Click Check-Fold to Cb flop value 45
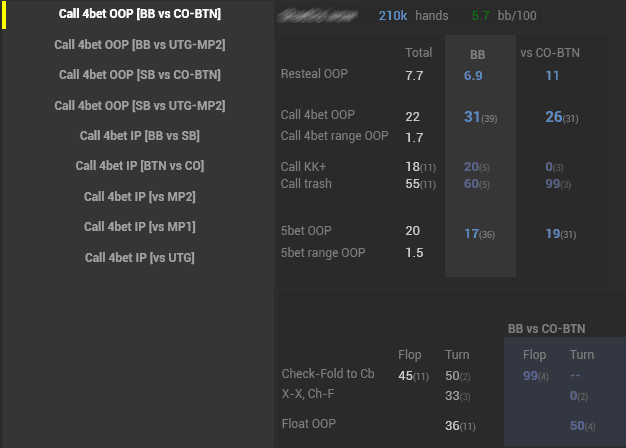Viewport: 626px width, 448px height. pos(406,376)
